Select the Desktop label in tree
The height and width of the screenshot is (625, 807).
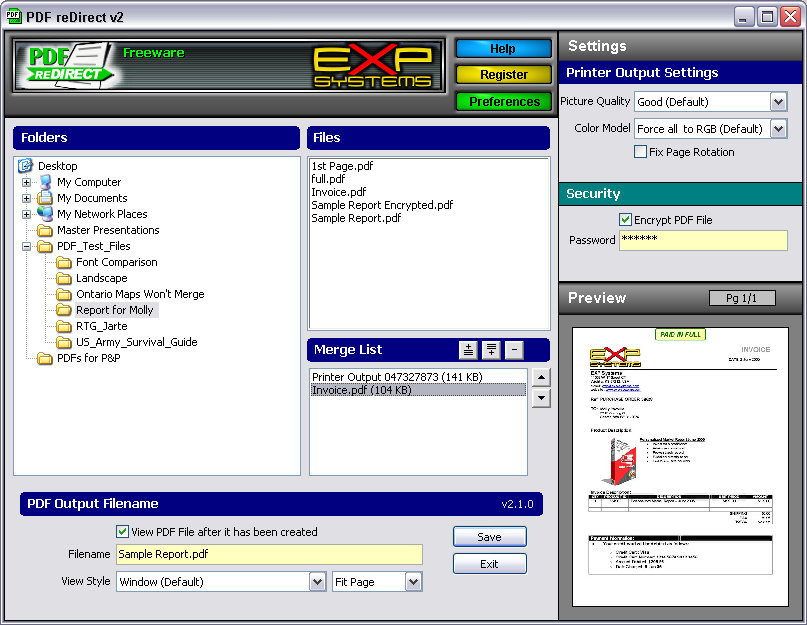click(x=58, y=166)
